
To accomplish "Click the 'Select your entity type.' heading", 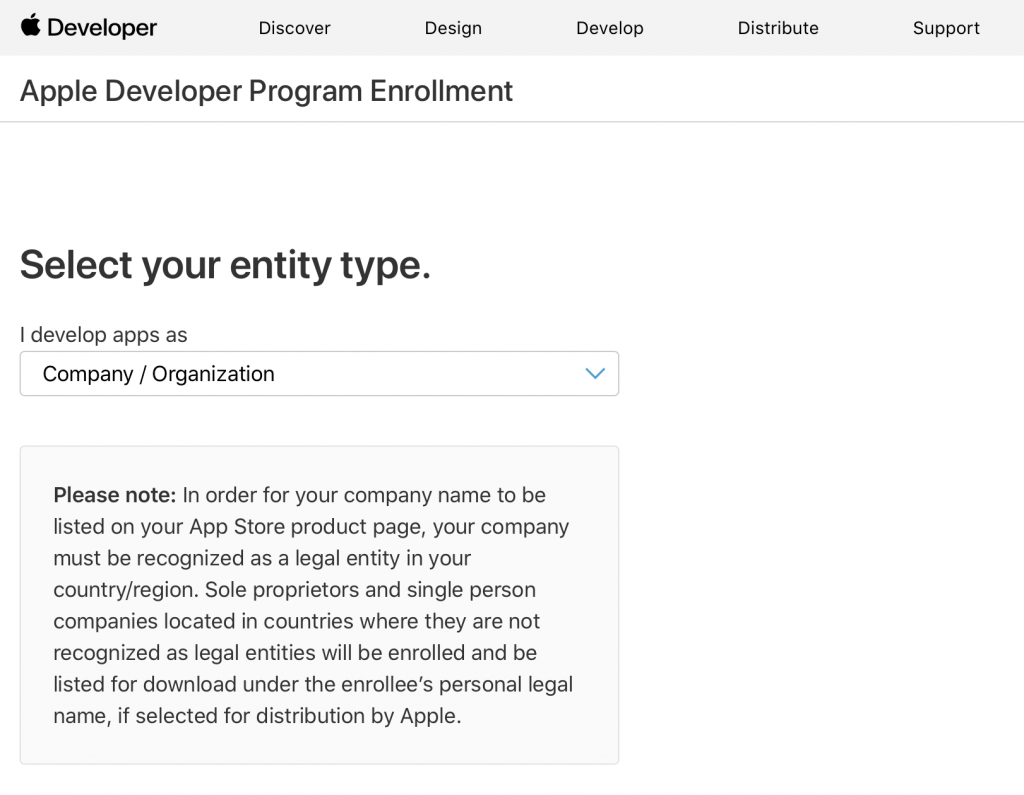I will point(225,265).
